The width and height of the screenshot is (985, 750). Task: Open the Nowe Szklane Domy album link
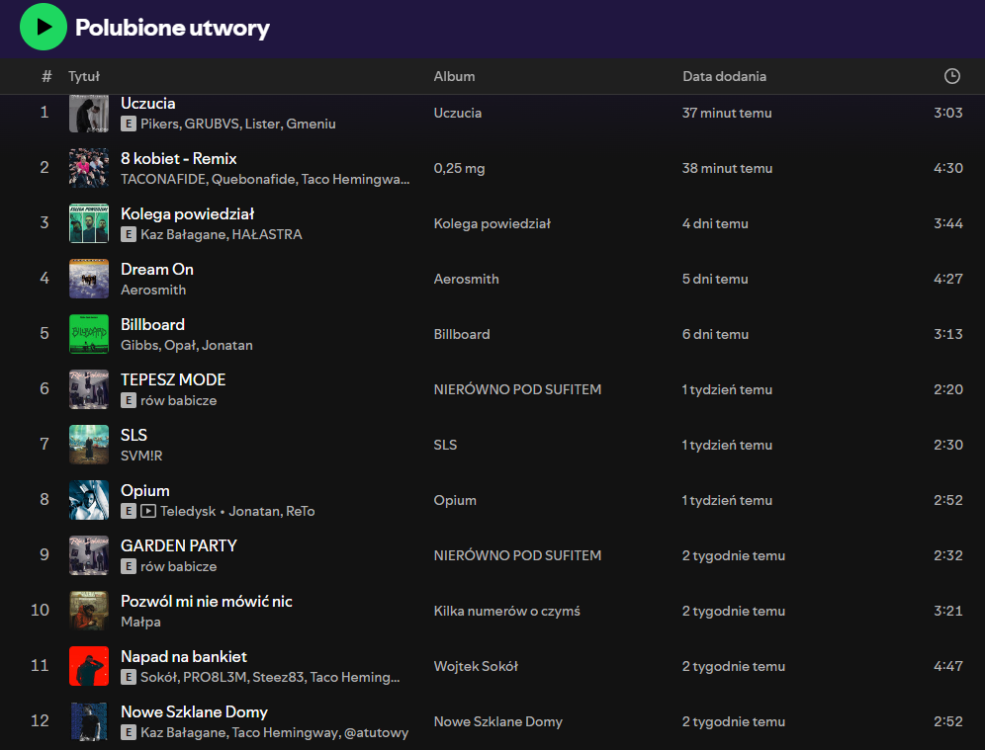(498, 721)
